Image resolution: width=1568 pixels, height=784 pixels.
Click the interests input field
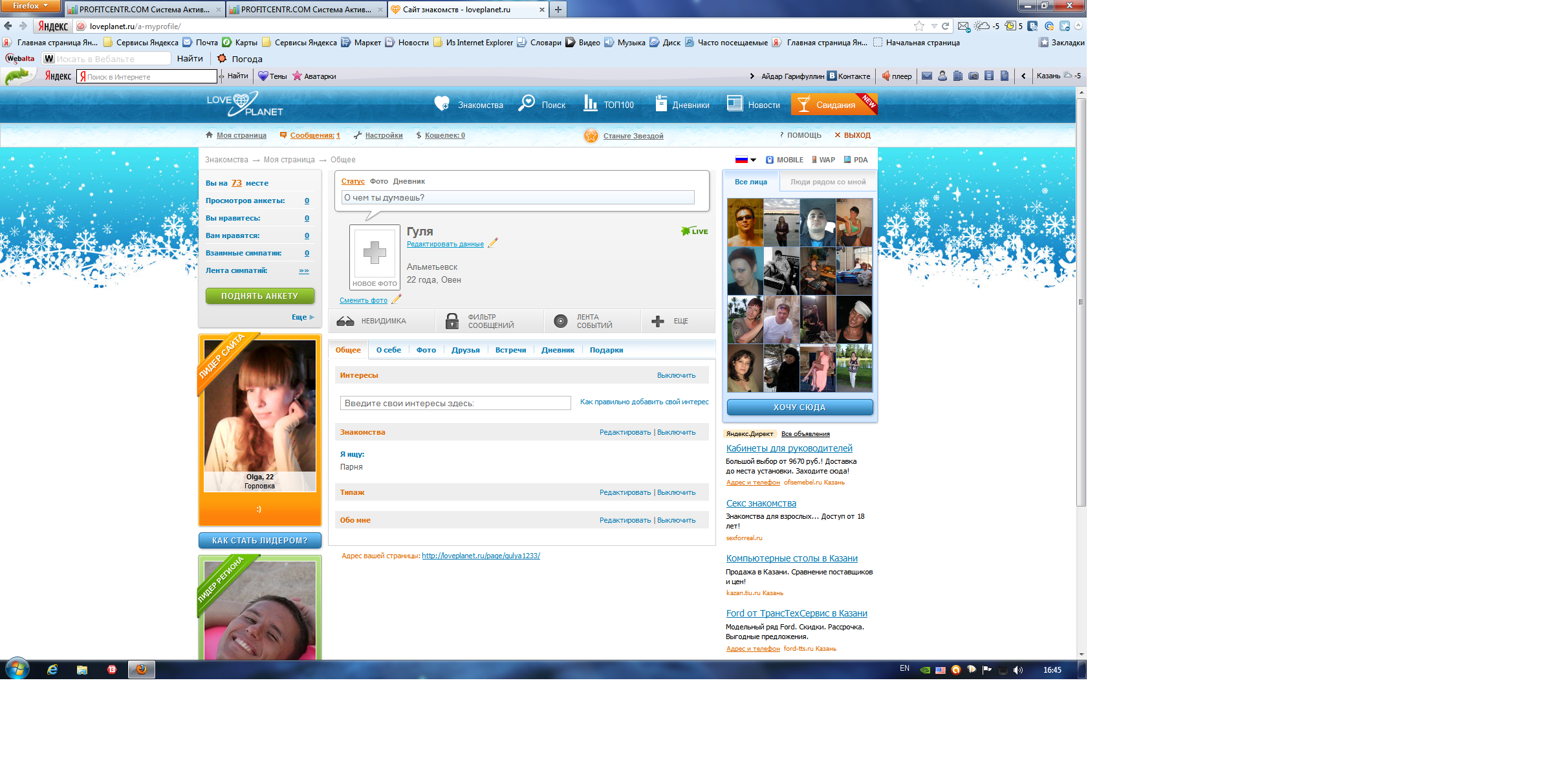click(x=455, y=403)
